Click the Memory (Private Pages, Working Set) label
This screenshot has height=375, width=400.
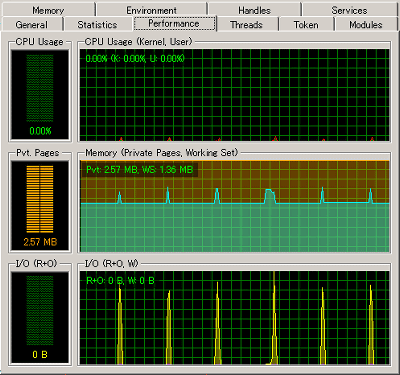pos(162,153)
